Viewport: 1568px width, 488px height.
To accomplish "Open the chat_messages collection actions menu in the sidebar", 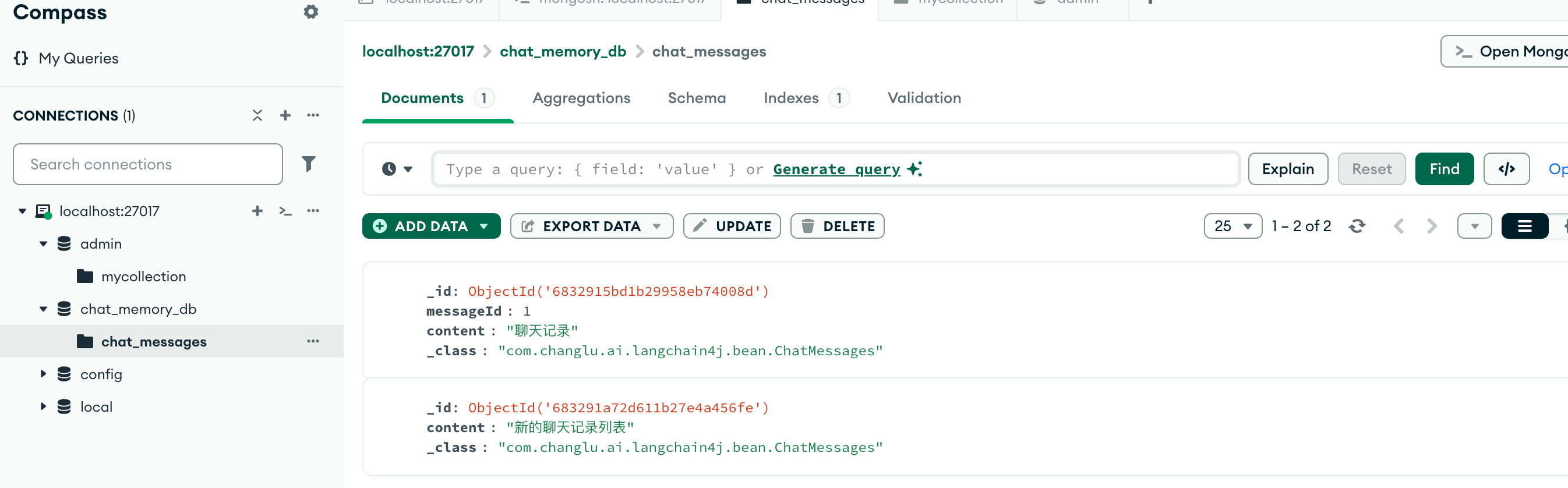I will (313, 341).
